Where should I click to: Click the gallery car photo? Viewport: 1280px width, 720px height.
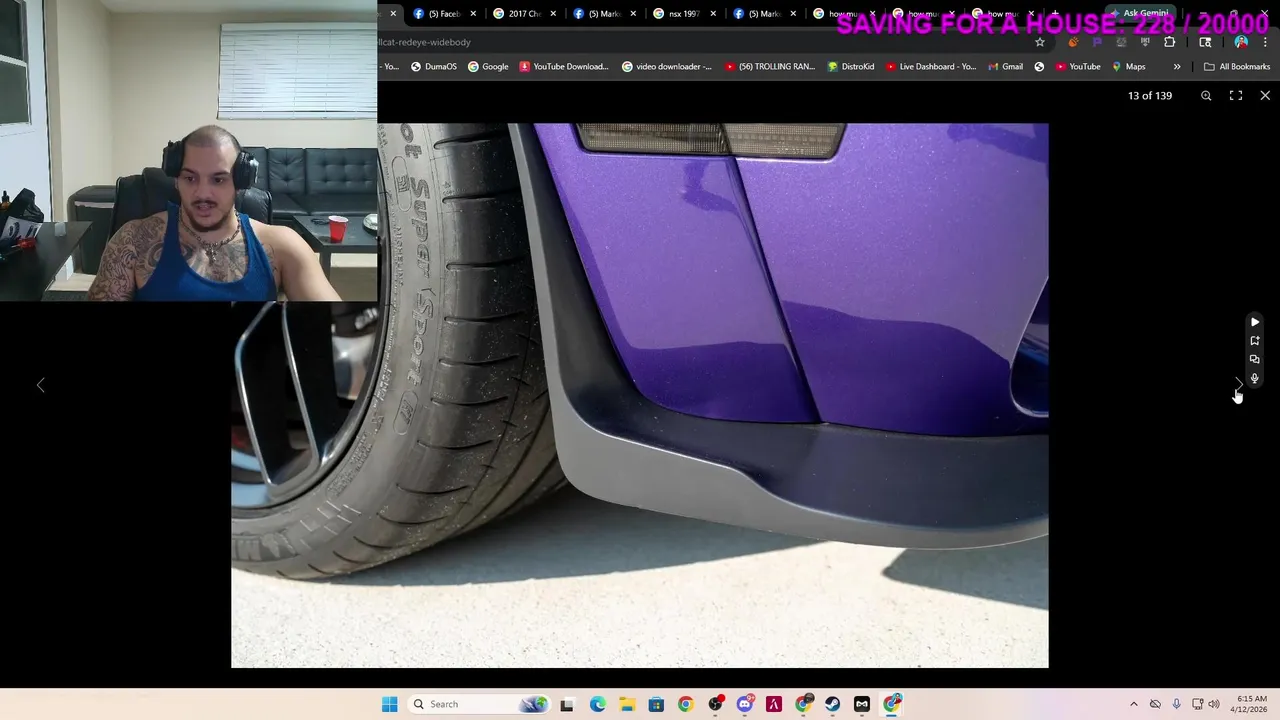[x=640, y=395]
